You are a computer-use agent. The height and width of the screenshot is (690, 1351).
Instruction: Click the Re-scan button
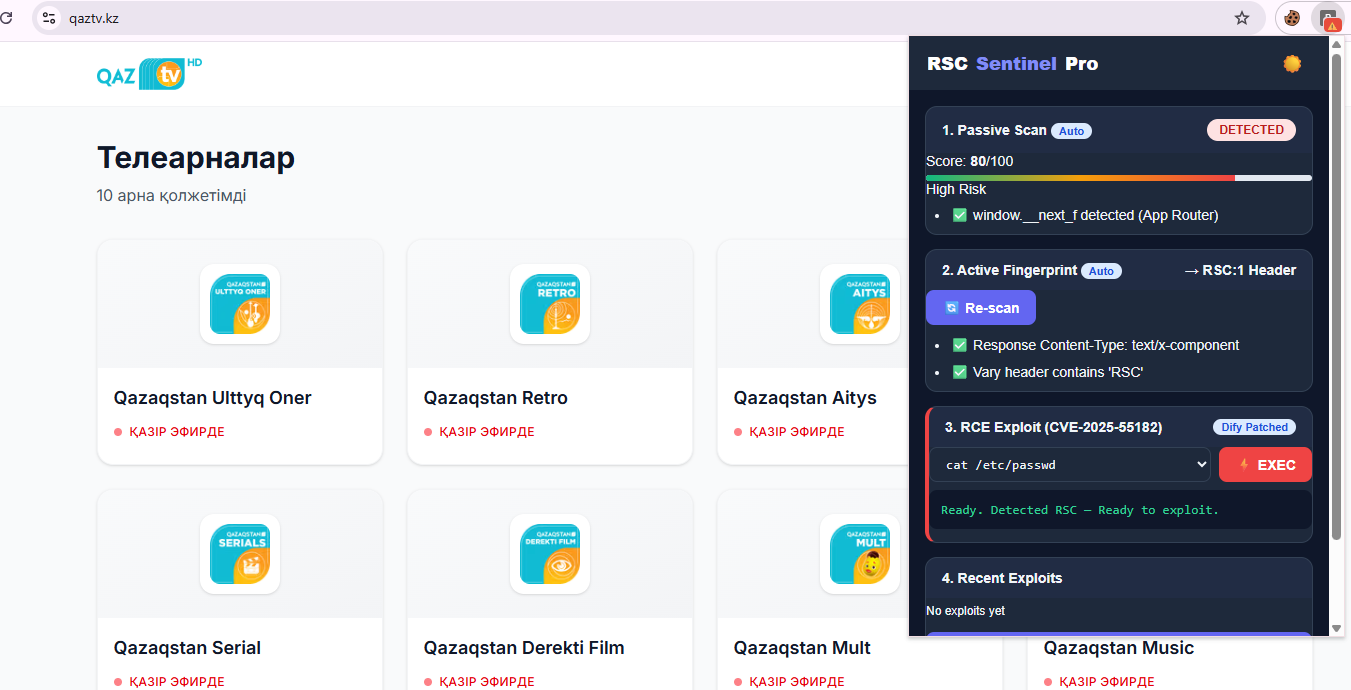[981, 308]
